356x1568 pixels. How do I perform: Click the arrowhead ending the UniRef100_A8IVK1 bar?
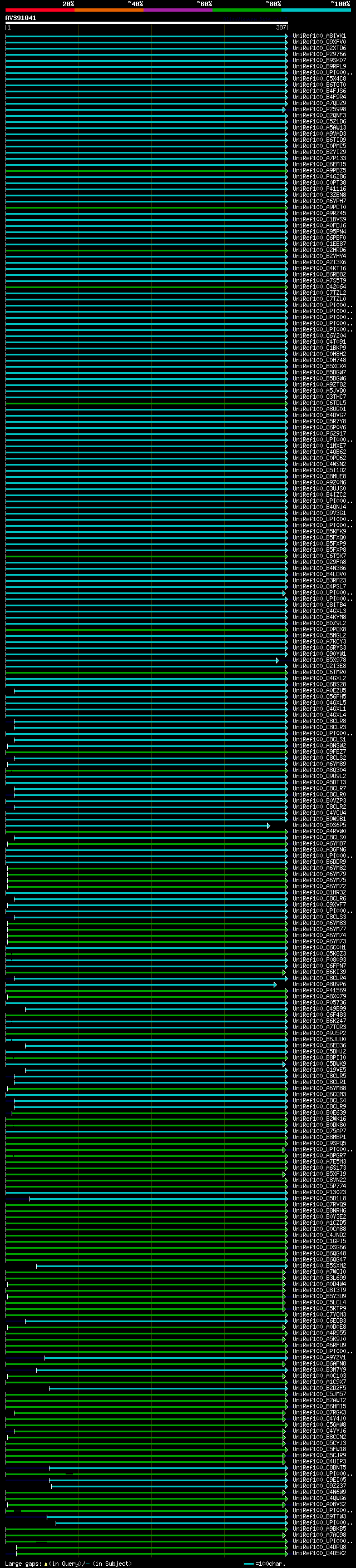coord(286,36)
